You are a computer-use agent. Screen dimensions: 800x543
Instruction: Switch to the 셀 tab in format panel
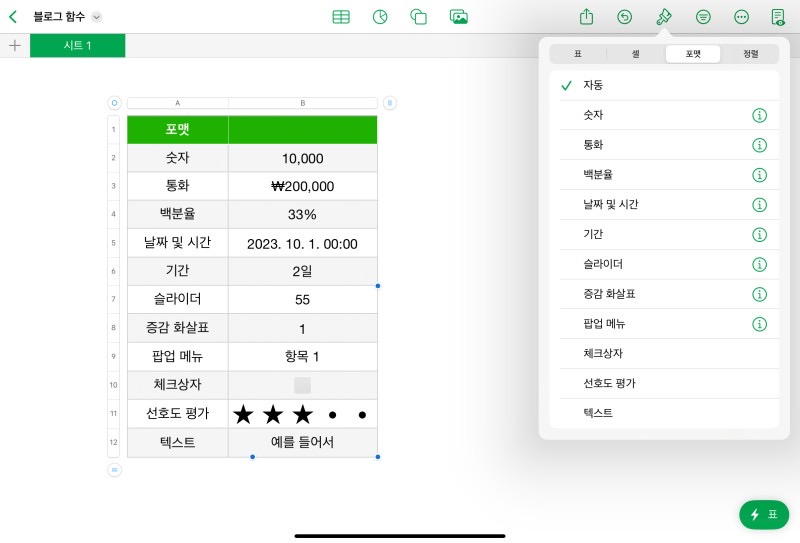(x=636, y=54)
